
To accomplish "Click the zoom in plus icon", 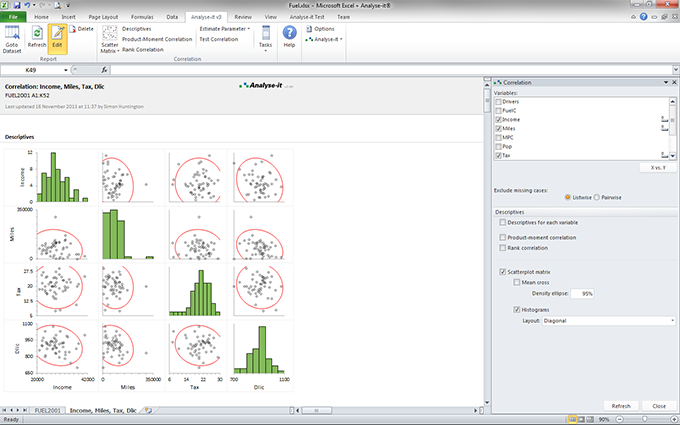I will (x=674, y=419).
